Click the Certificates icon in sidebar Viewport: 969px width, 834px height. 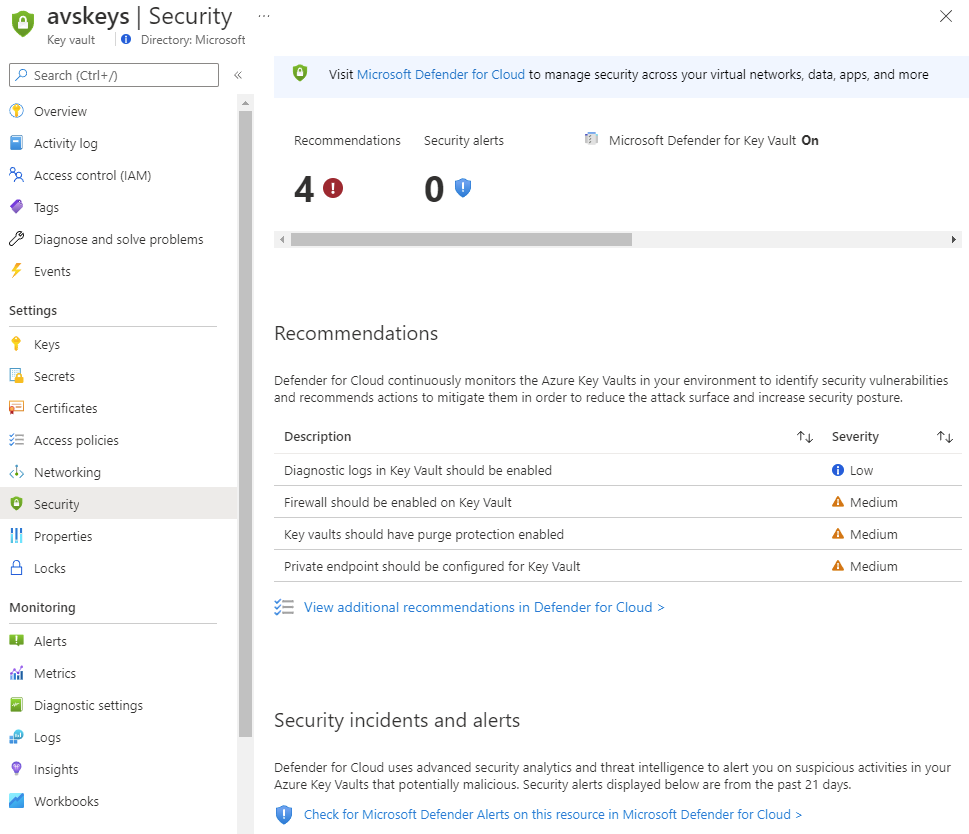[x=16, y=408]
